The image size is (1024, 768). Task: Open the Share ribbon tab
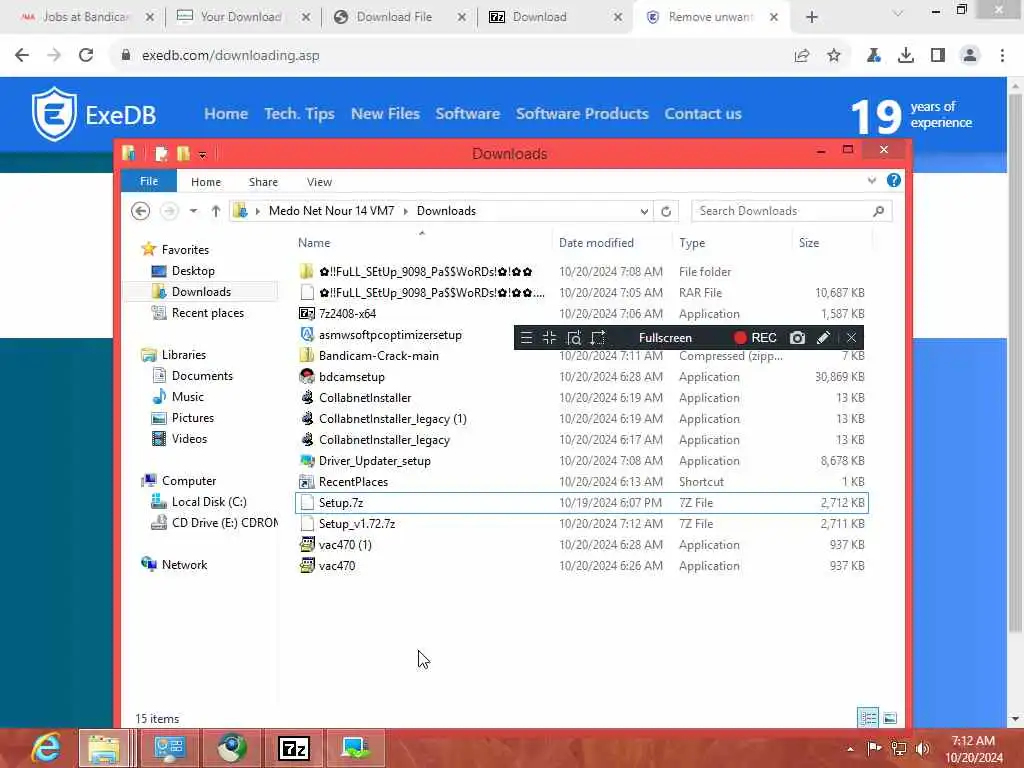(x=263, y=182)
